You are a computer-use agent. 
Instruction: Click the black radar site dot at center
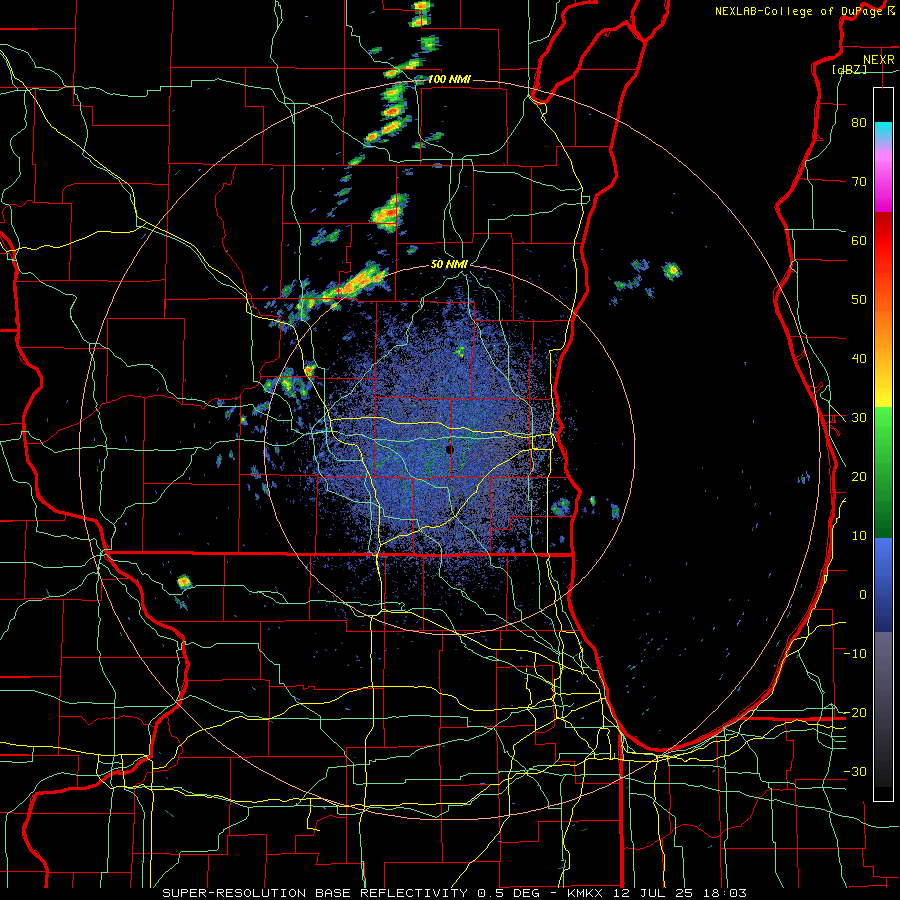point(449,449)
